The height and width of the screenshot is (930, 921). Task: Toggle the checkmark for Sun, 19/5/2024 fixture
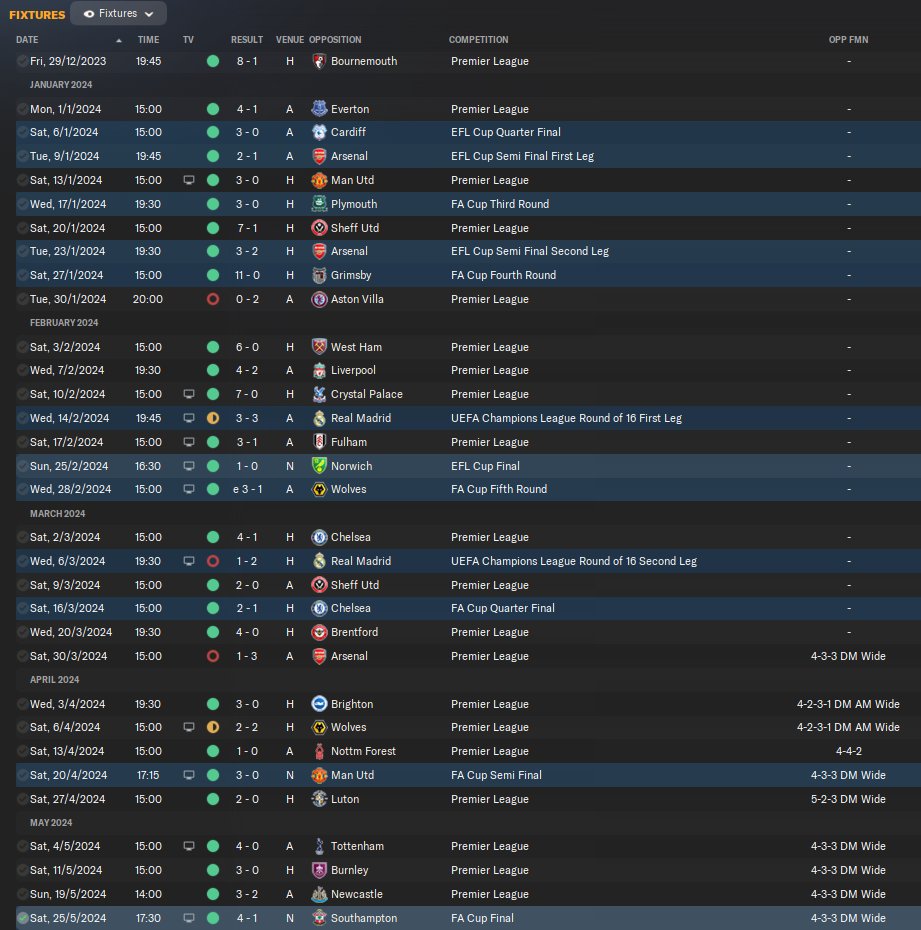[22, 894]
